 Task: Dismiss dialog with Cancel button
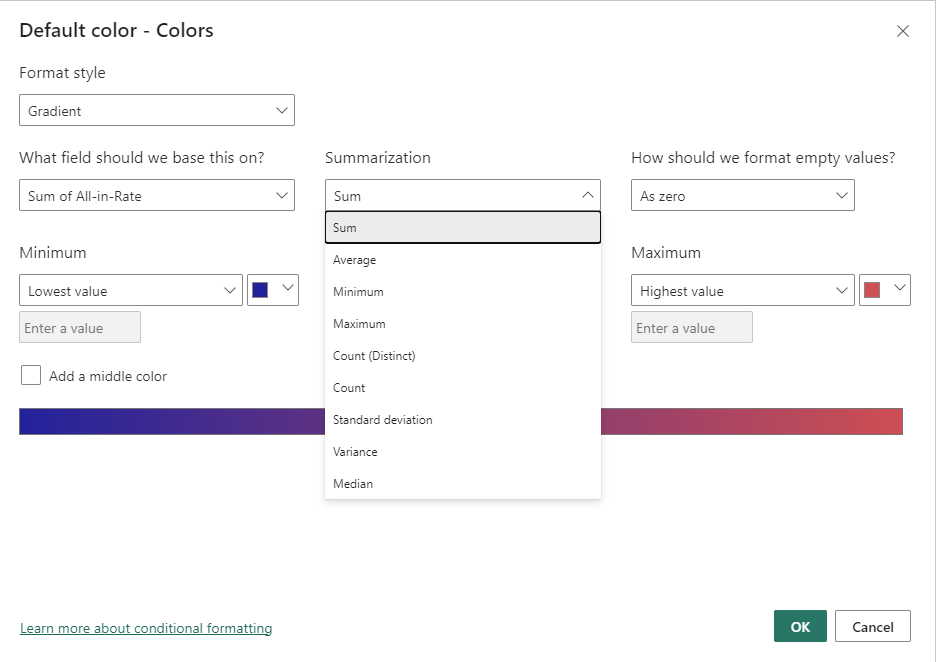(873, 626)
